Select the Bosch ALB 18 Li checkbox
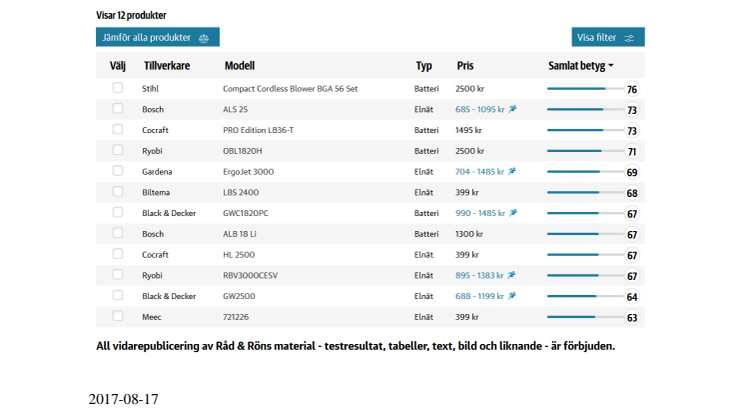This screenshot has height=419, width=746. pyautogui.click(x=118, y=233)
